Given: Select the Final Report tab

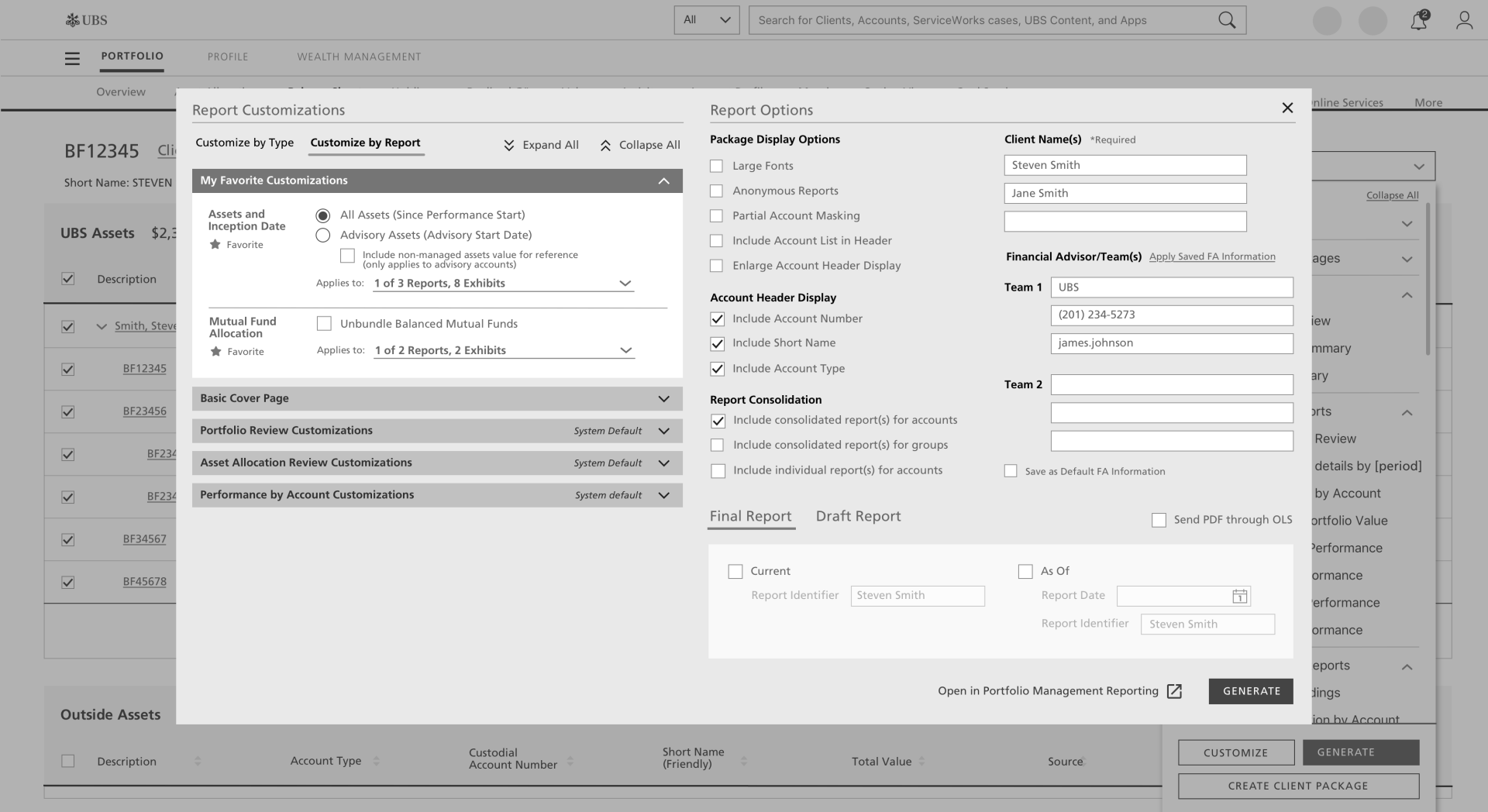Looking at the screenshot, I should [751, 516].
